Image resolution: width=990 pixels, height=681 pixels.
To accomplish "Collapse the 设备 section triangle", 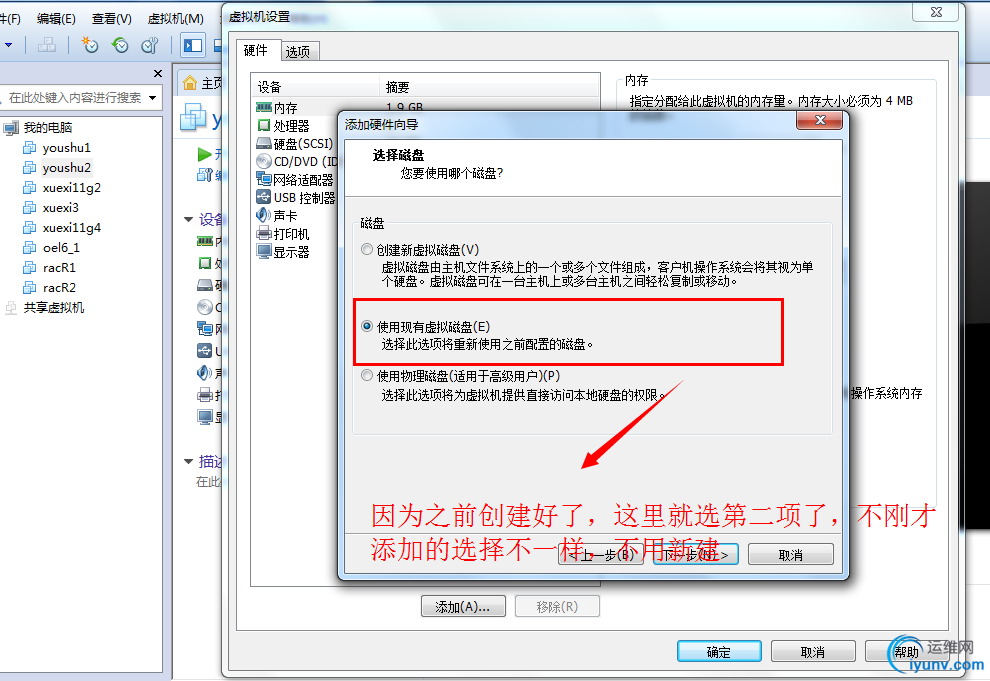I will [x=188, y=220].
